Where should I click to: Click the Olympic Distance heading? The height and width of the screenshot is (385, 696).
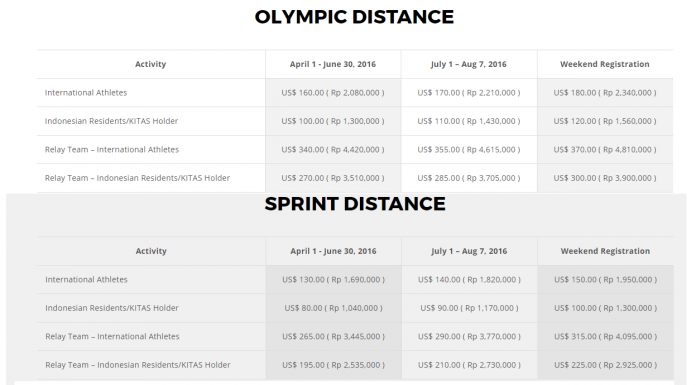click(x=354, y=17)
